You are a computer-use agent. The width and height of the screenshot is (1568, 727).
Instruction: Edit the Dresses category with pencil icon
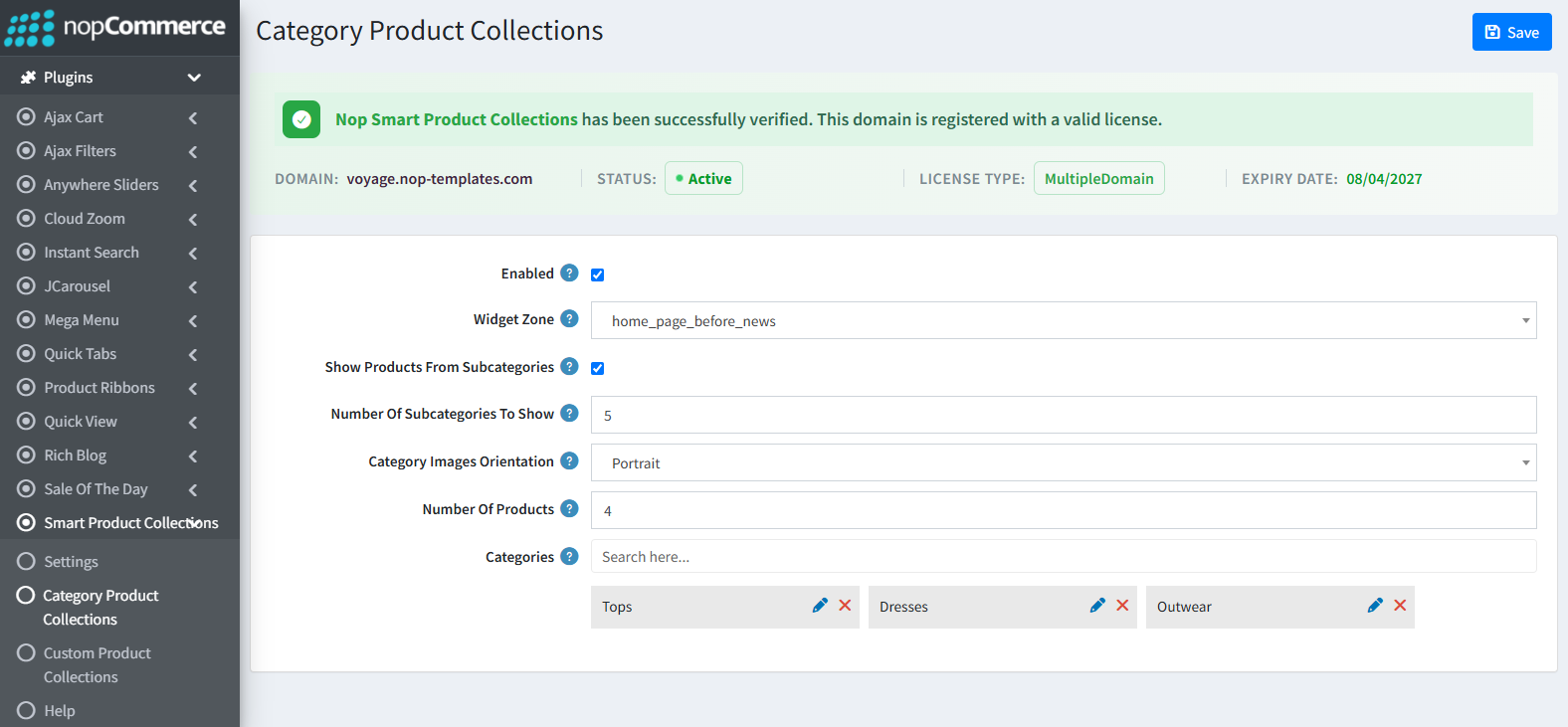(1097, 606)
